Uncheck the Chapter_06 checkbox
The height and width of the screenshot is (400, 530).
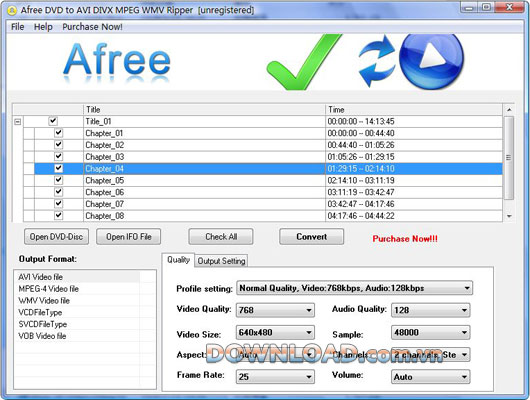click(x=58, y=192)
